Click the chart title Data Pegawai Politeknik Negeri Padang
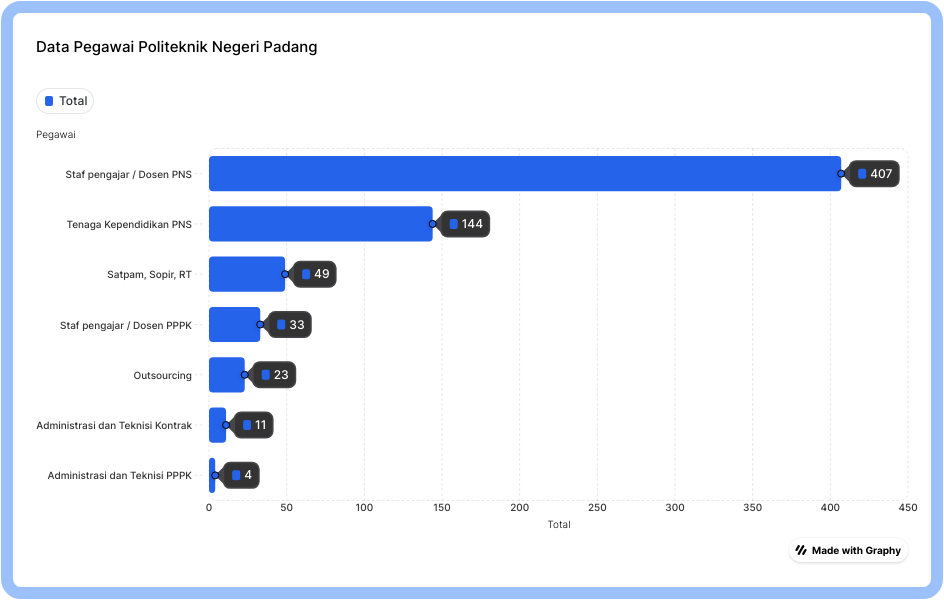944x600 pixels. (176, 46)
